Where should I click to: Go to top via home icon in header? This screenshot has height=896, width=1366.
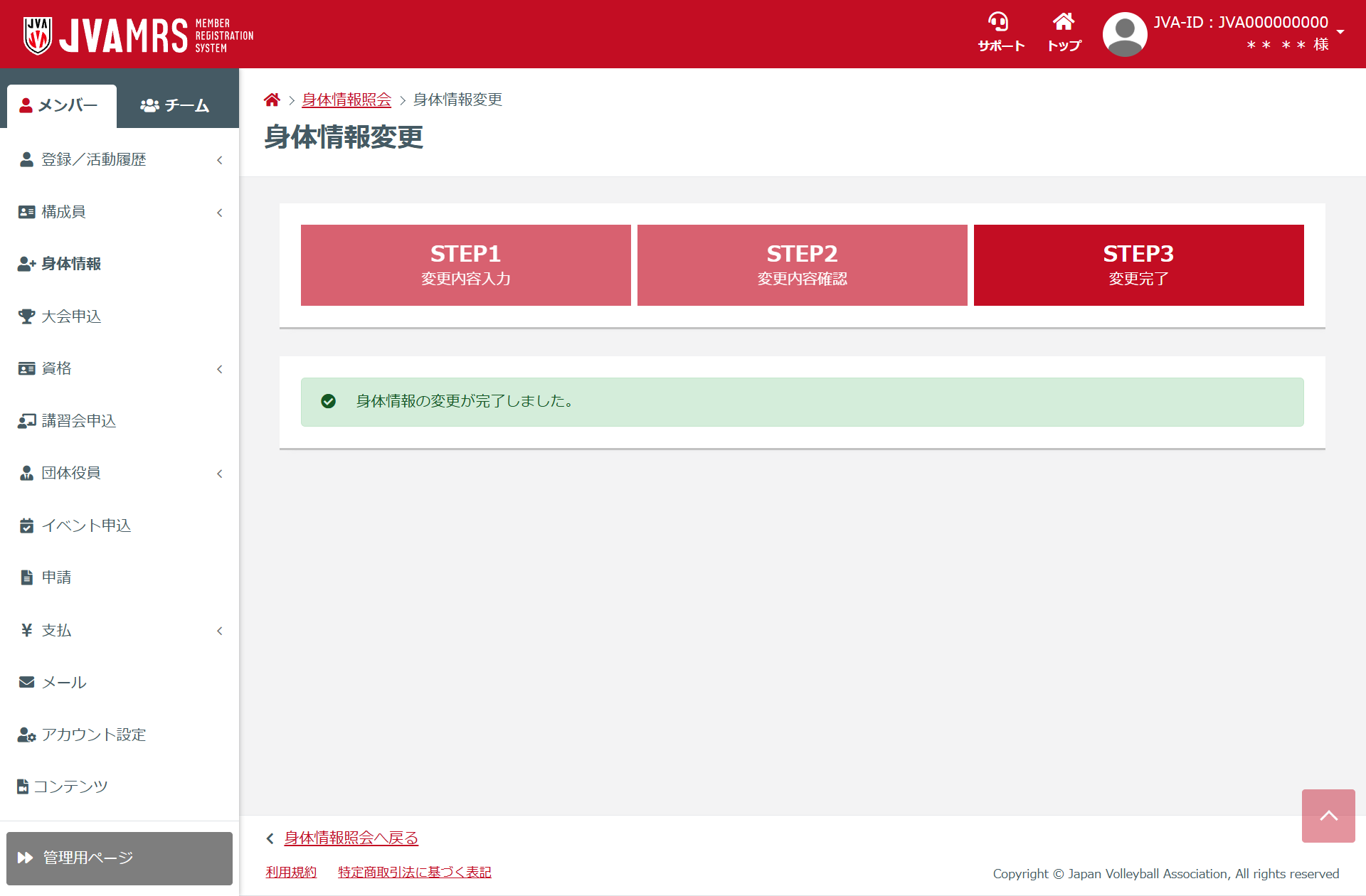1064,22
